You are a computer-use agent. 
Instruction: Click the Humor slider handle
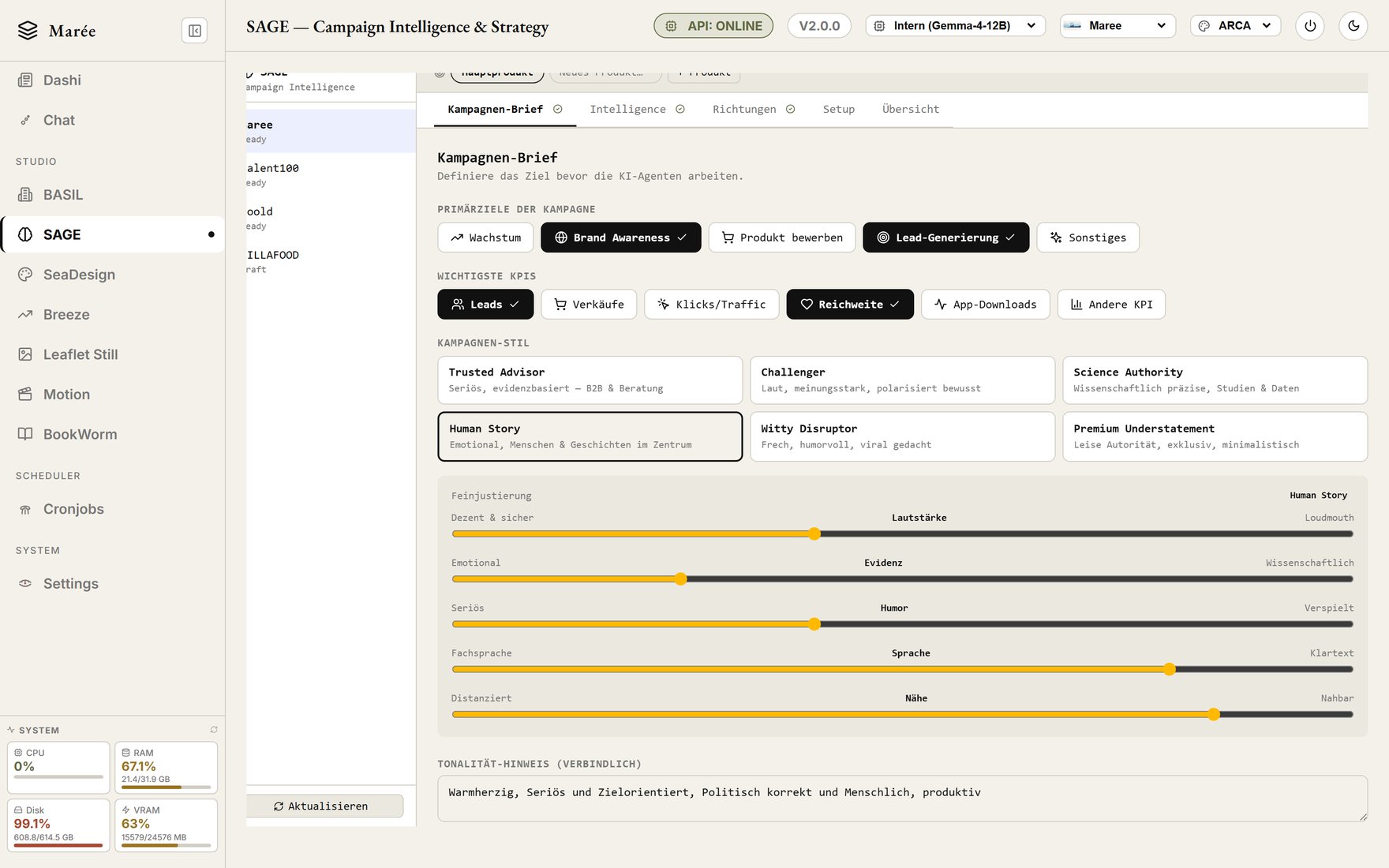[814, 624]
